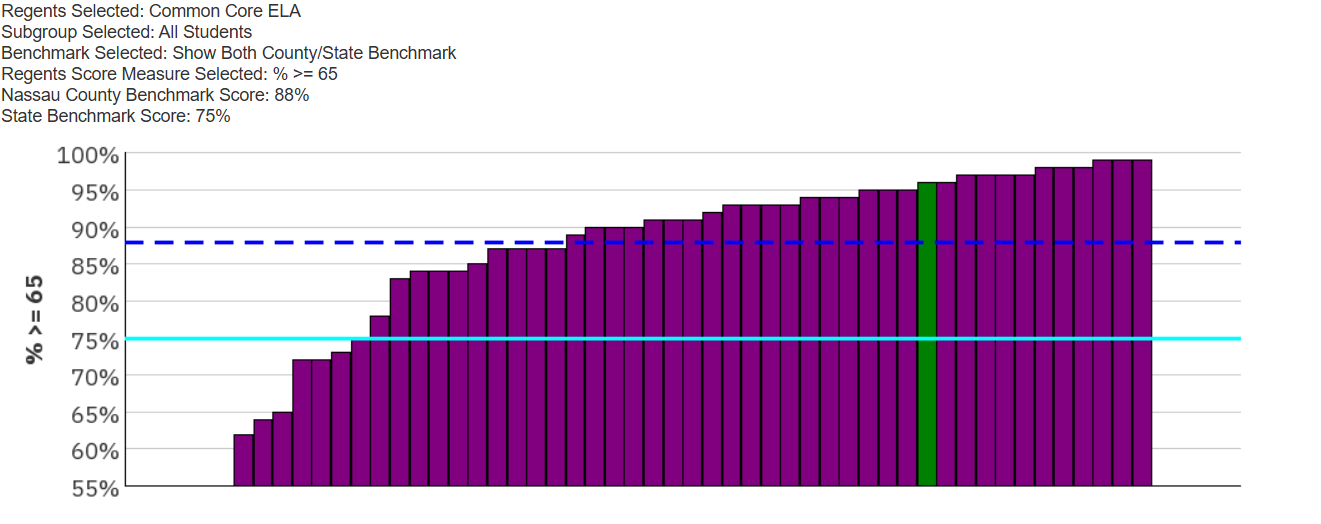Click 'Subgroup Selected: All Students' text
The image size is (1321, 524).
tap(126, 32)
